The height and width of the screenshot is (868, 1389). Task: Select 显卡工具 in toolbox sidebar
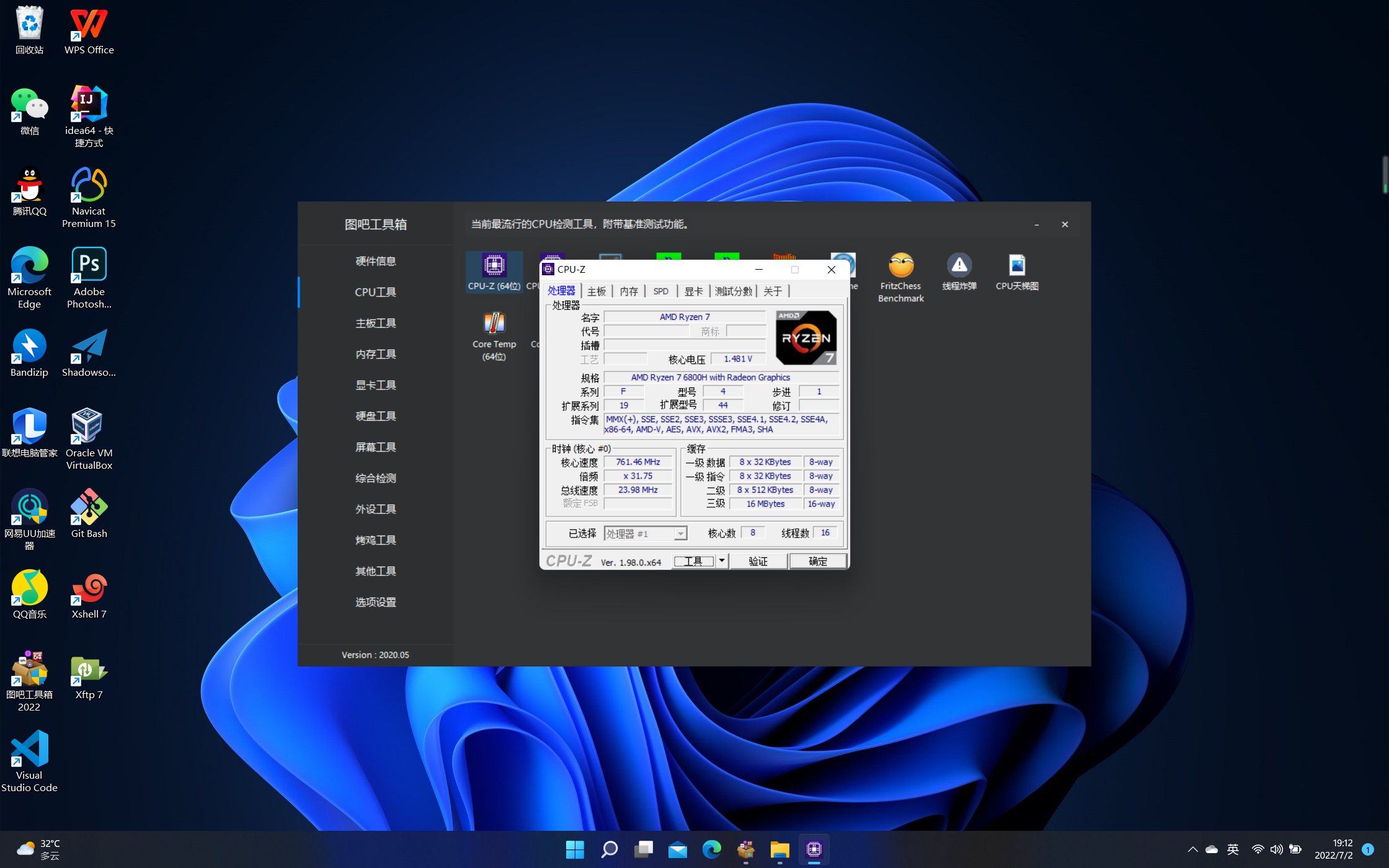tap(376, 385)
